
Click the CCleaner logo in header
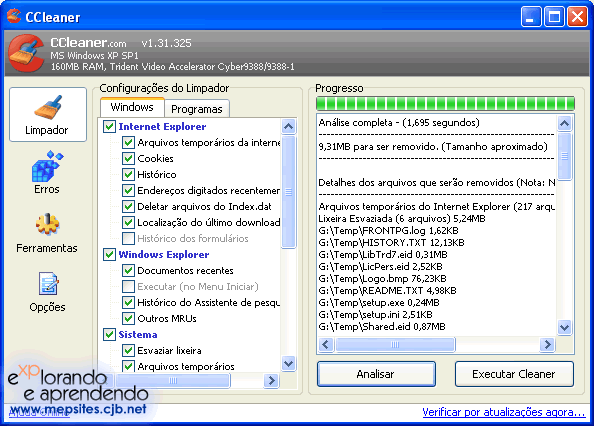[x=26, y=53]
